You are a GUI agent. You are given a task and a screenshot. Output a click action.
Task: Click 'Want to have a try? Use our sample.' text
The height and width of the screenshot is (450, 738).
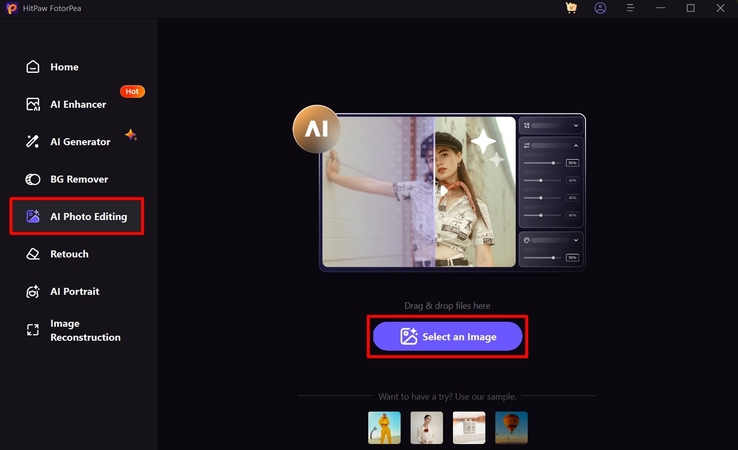click(447, 397)
